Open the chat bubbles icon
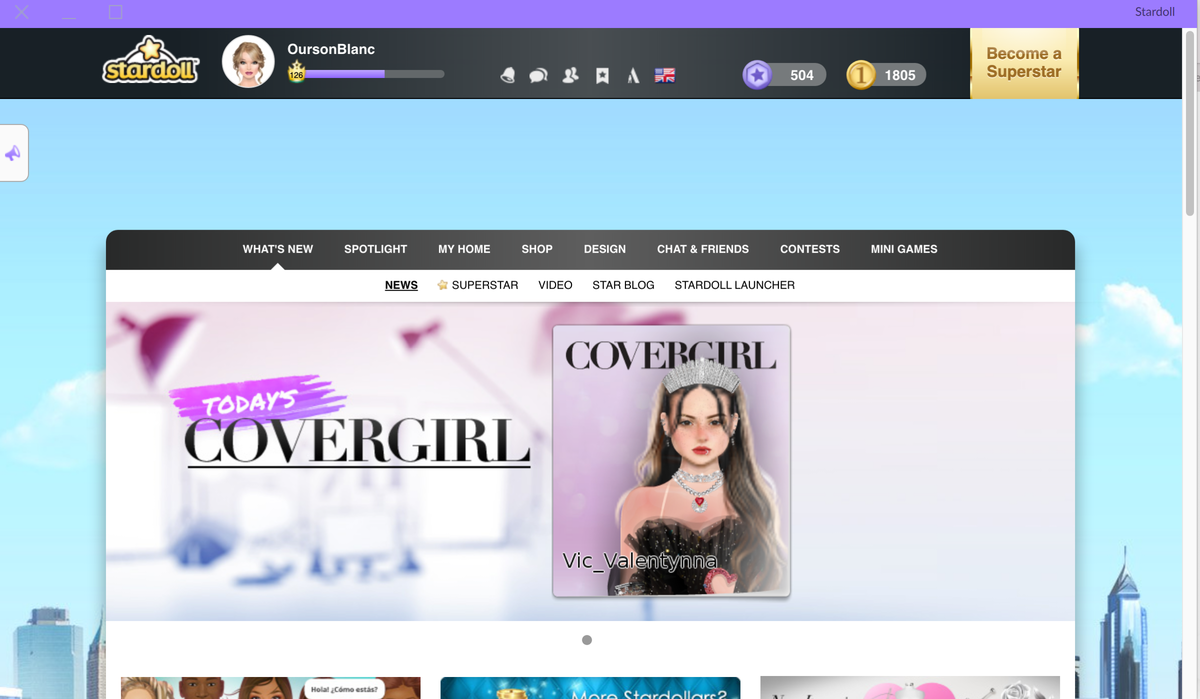 point(538,75)
